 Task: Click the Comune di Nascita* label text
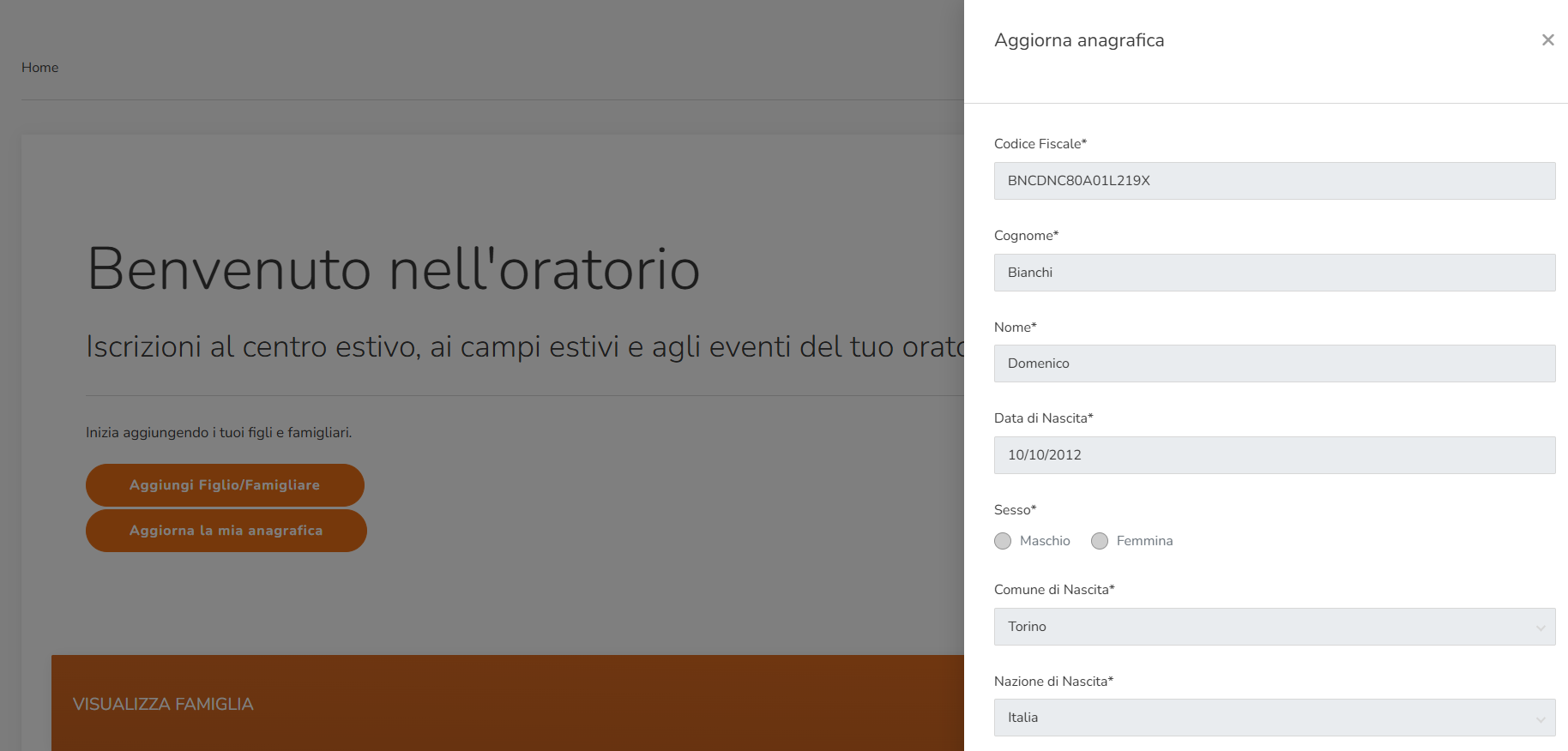coord(1054,590)
